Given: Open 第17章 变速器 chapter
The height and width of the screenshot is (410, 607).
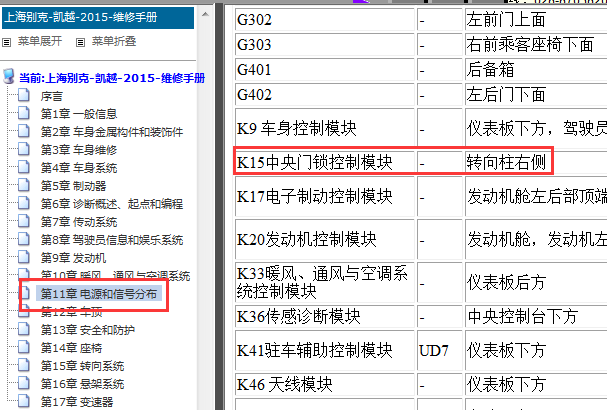Looking at the screenshot, I should [77, 402].
